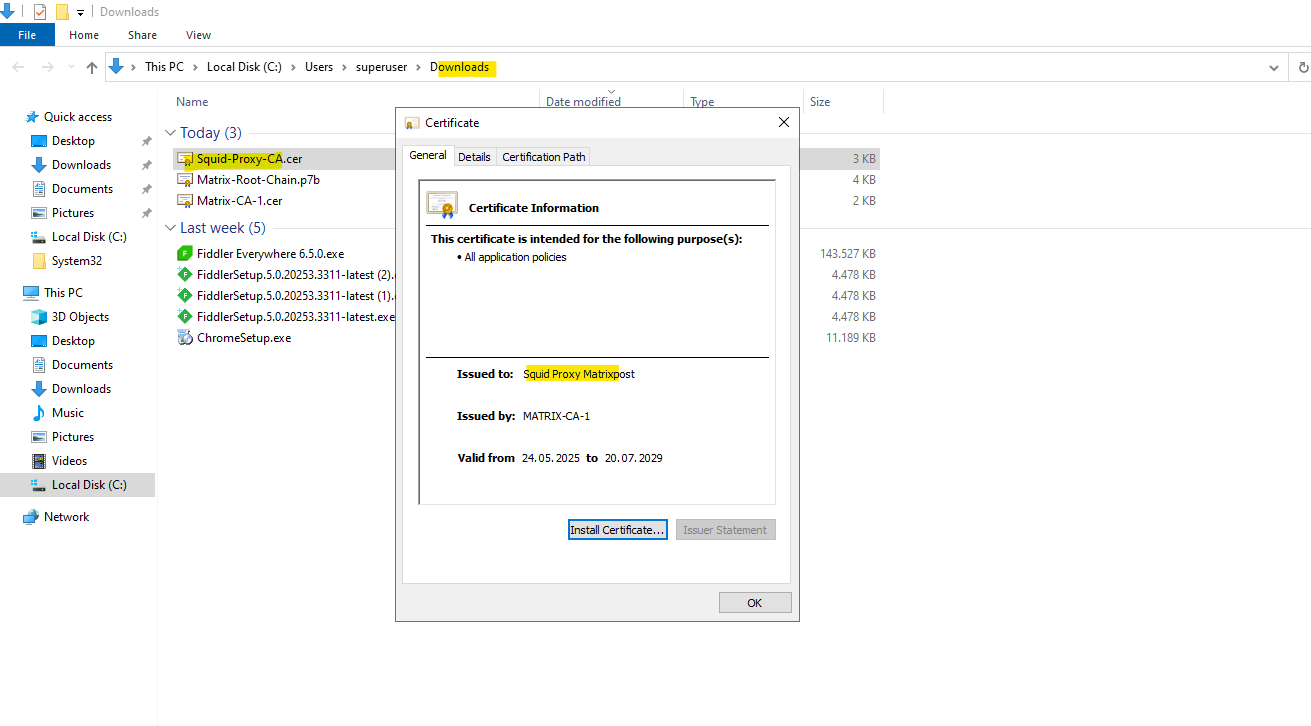Sort by the Size column header

click(x=820, y=102)
